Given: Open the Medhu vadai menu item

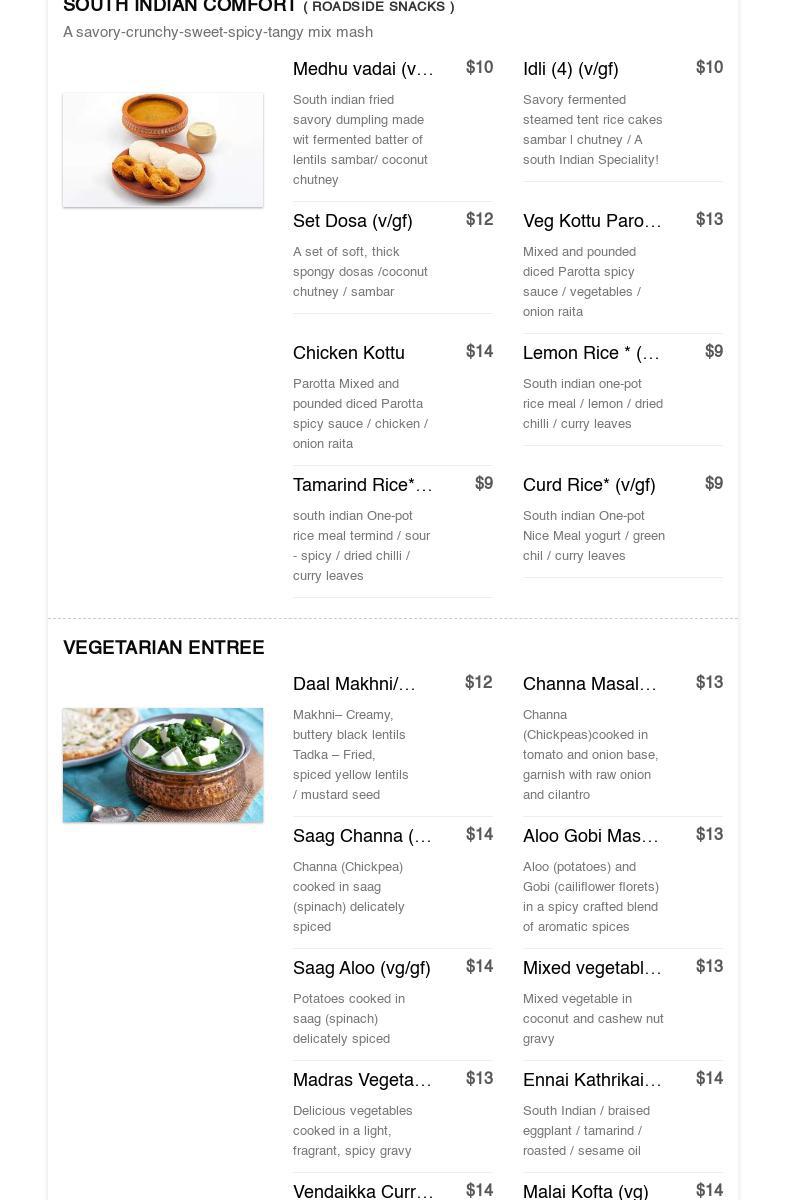Looking at the screenshot, I should [363, 69].
